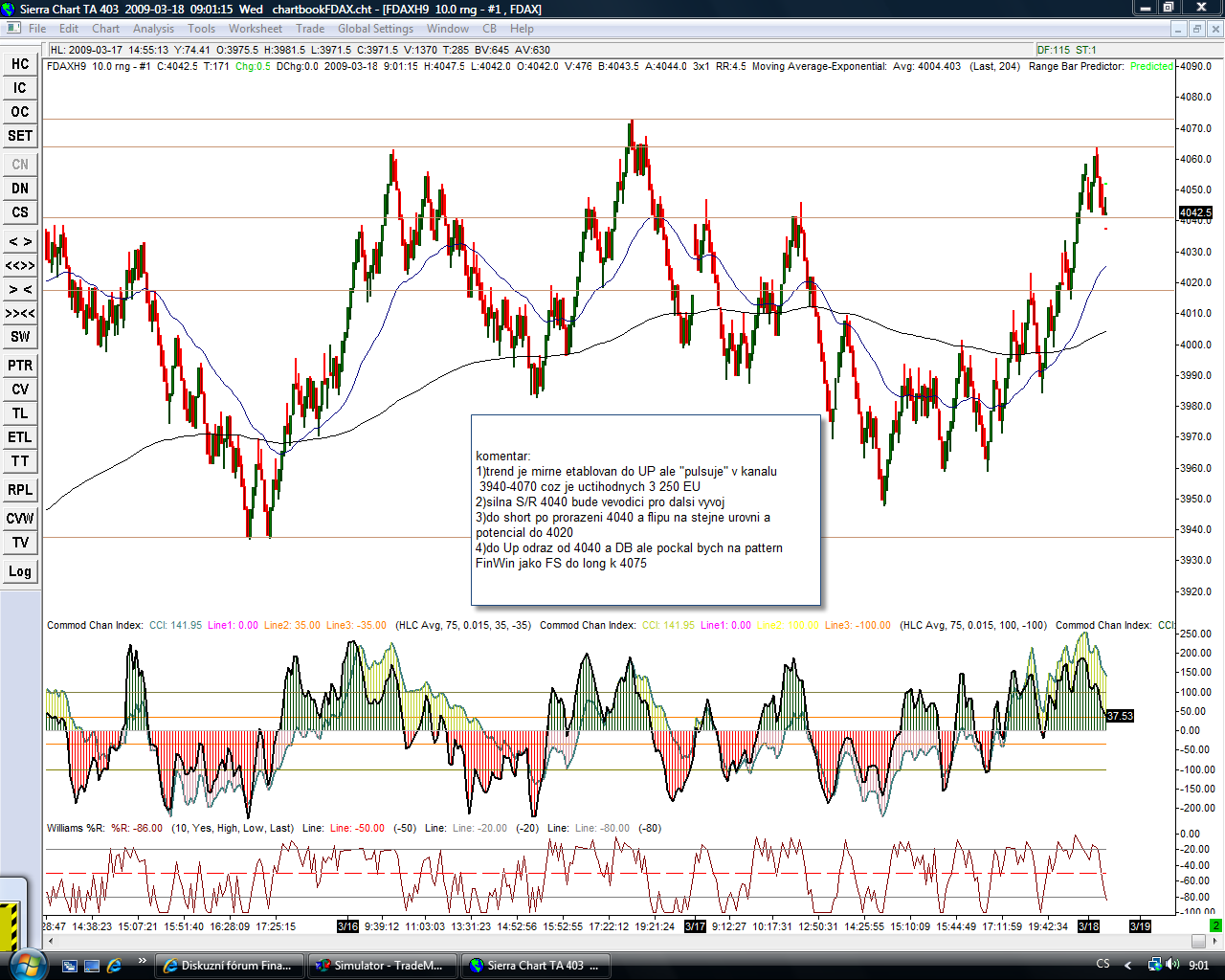Screen dimensions: 1225x980
Task: Open chart settings with the SET button
Action: coord(20,136)
